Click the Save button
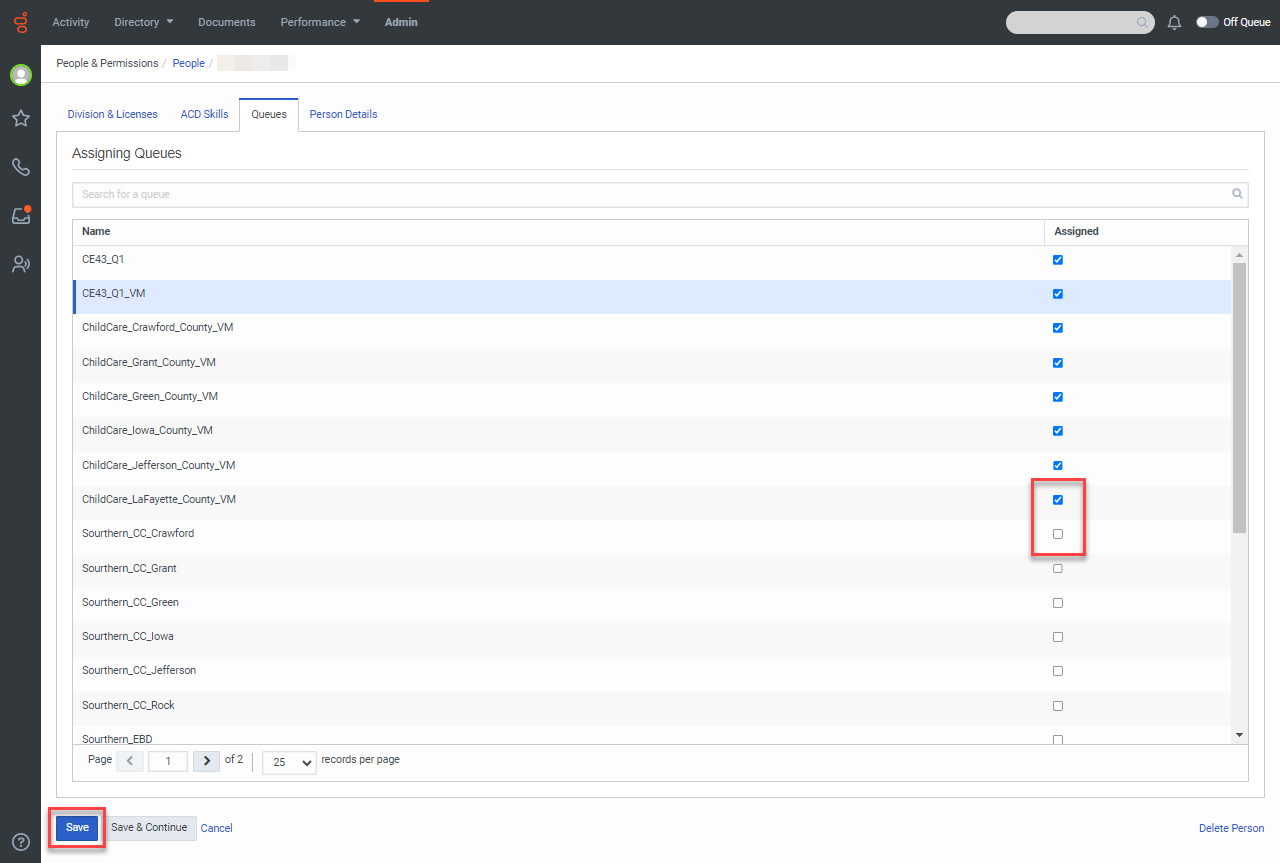 78,828
